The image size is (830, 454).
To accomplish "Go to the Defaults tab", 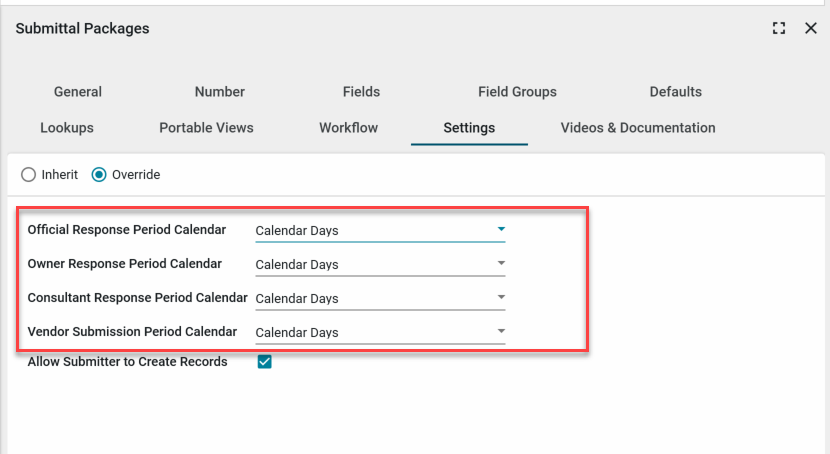I will click(x=676, y=92).
